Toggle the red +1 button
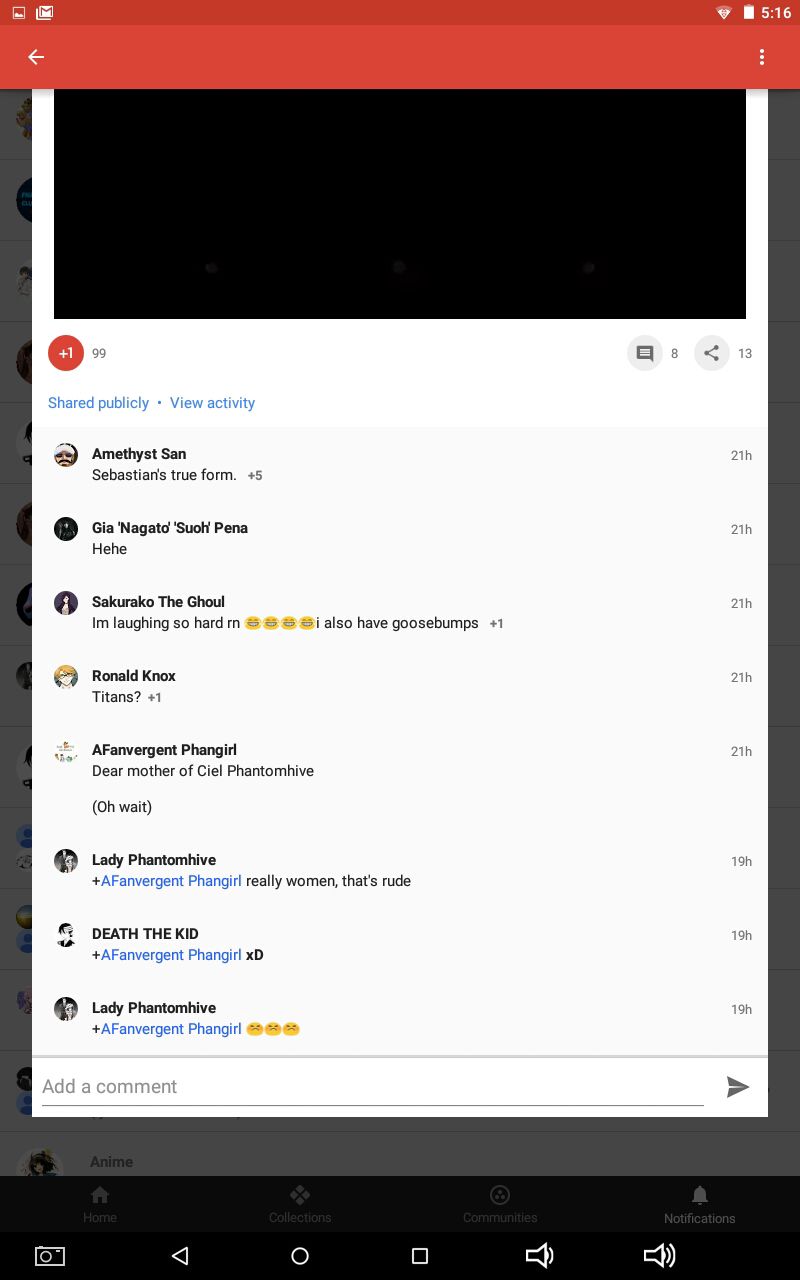 (x=66, y=353)
